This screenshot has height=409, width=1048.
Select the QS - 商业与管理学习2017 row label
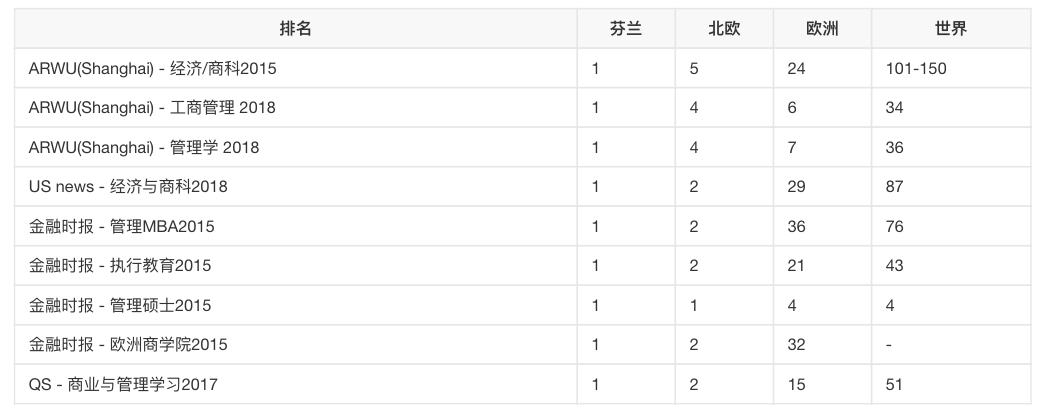coord(123,384)
